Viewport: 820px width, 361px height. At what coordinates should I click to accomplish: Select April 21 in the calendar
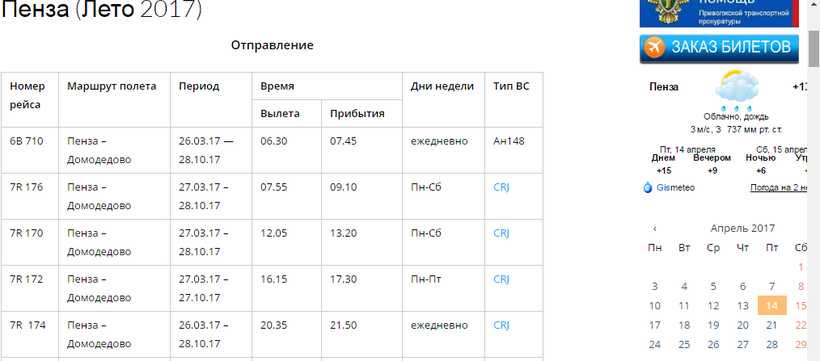(x=772, y=325)
